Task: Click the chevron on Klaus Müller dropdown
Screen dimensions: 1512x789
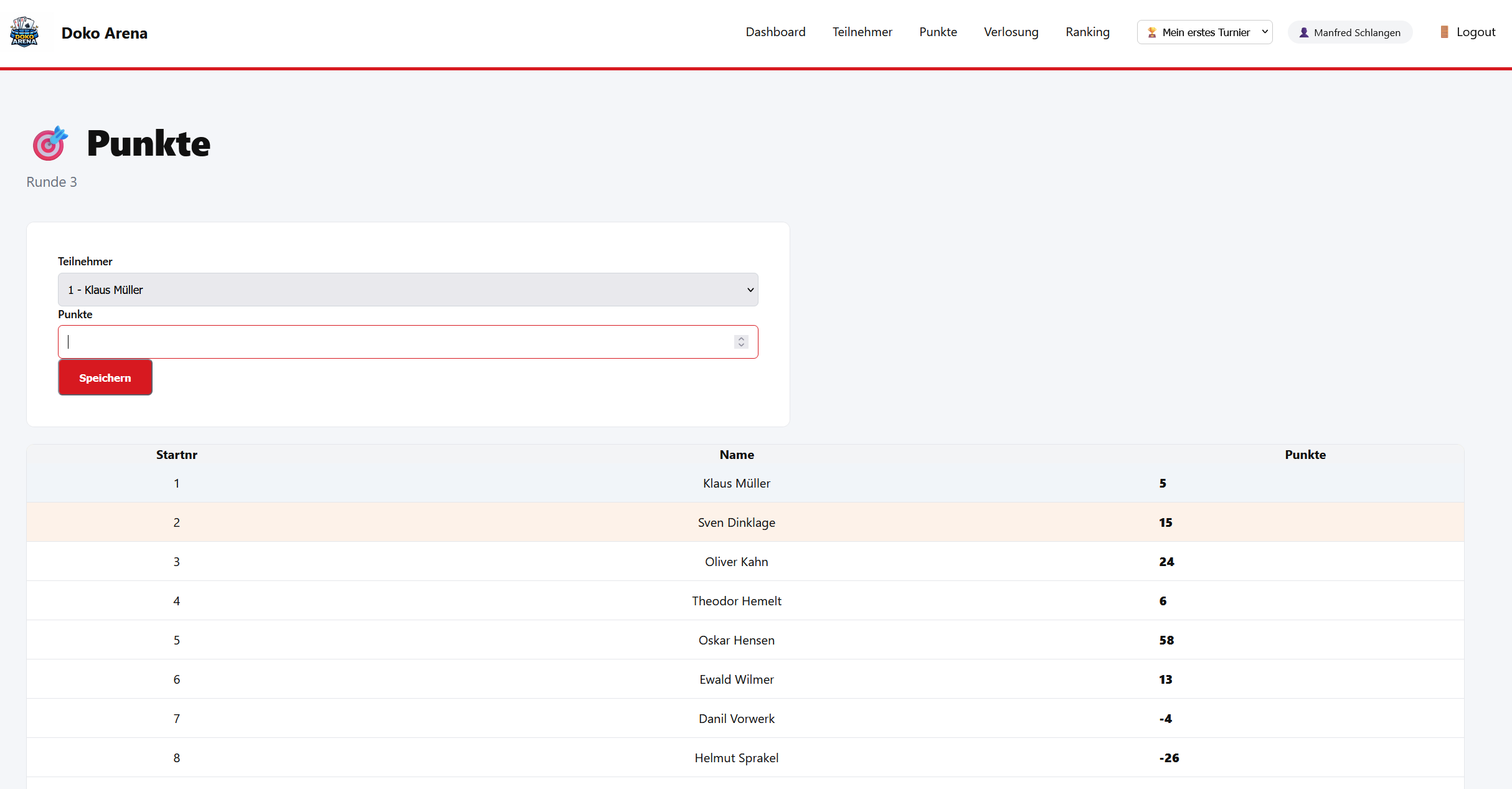Action: (750, 290)
